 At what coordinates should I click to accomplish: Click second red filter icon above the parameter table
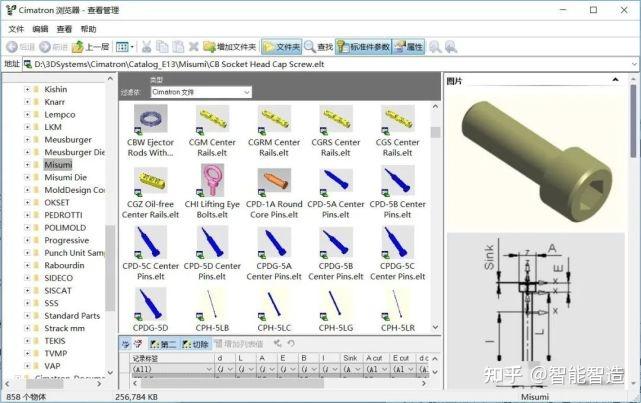coord(138,344)
